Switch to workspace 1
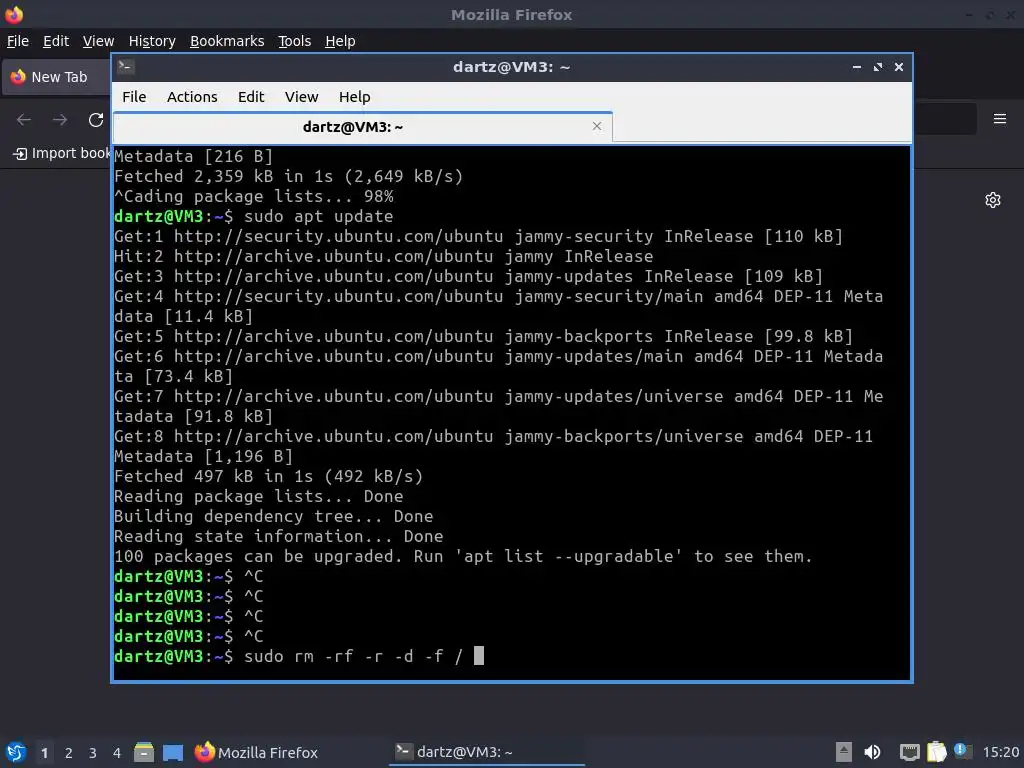 pos(44,753)
